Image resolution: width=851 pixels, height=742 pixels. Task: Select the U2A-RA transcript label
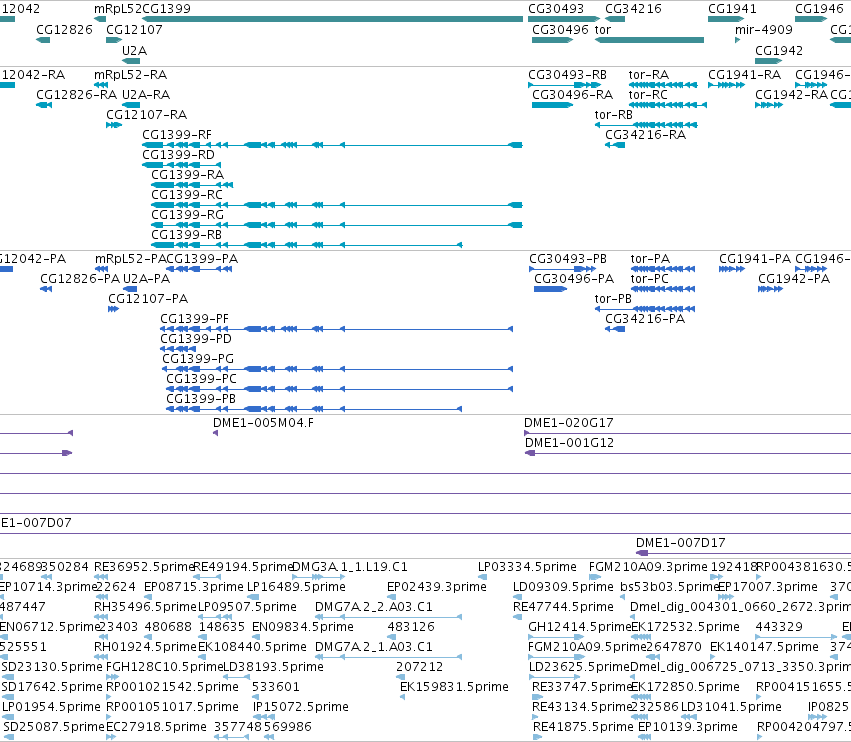tap(146, 95)
